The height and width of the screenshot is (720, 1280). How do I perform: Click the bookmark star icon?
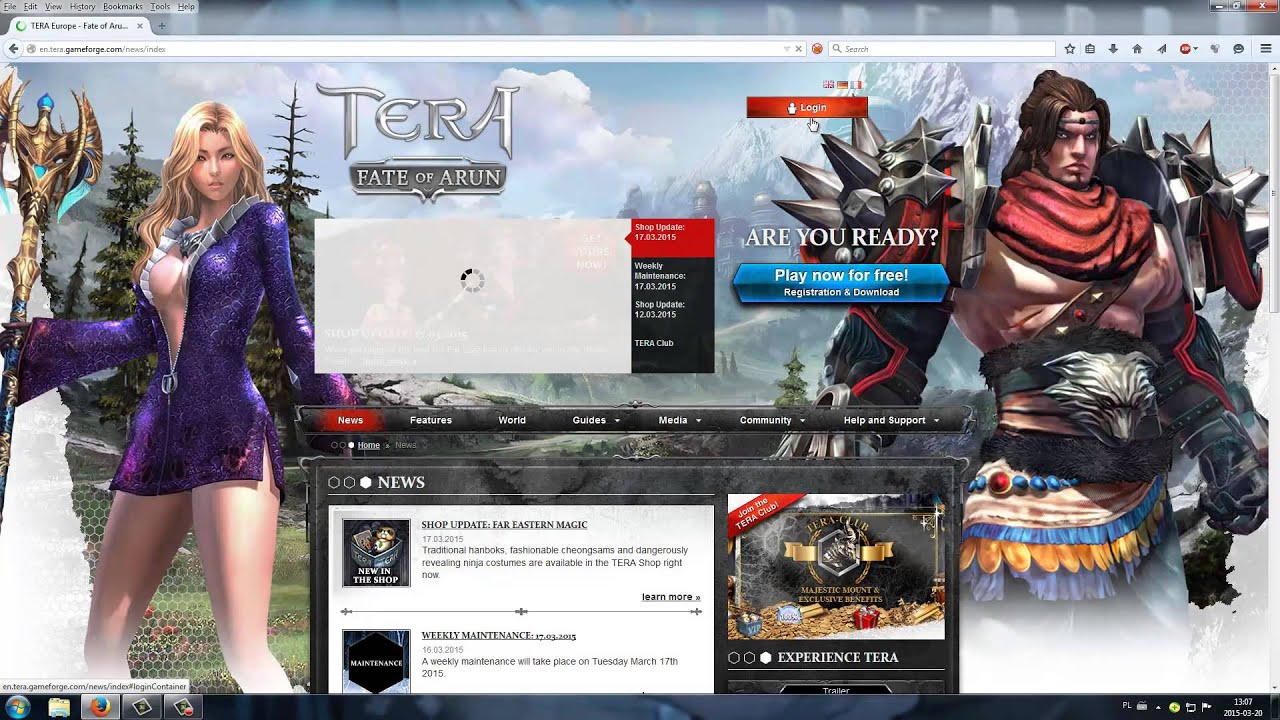tap(1070, 49)
